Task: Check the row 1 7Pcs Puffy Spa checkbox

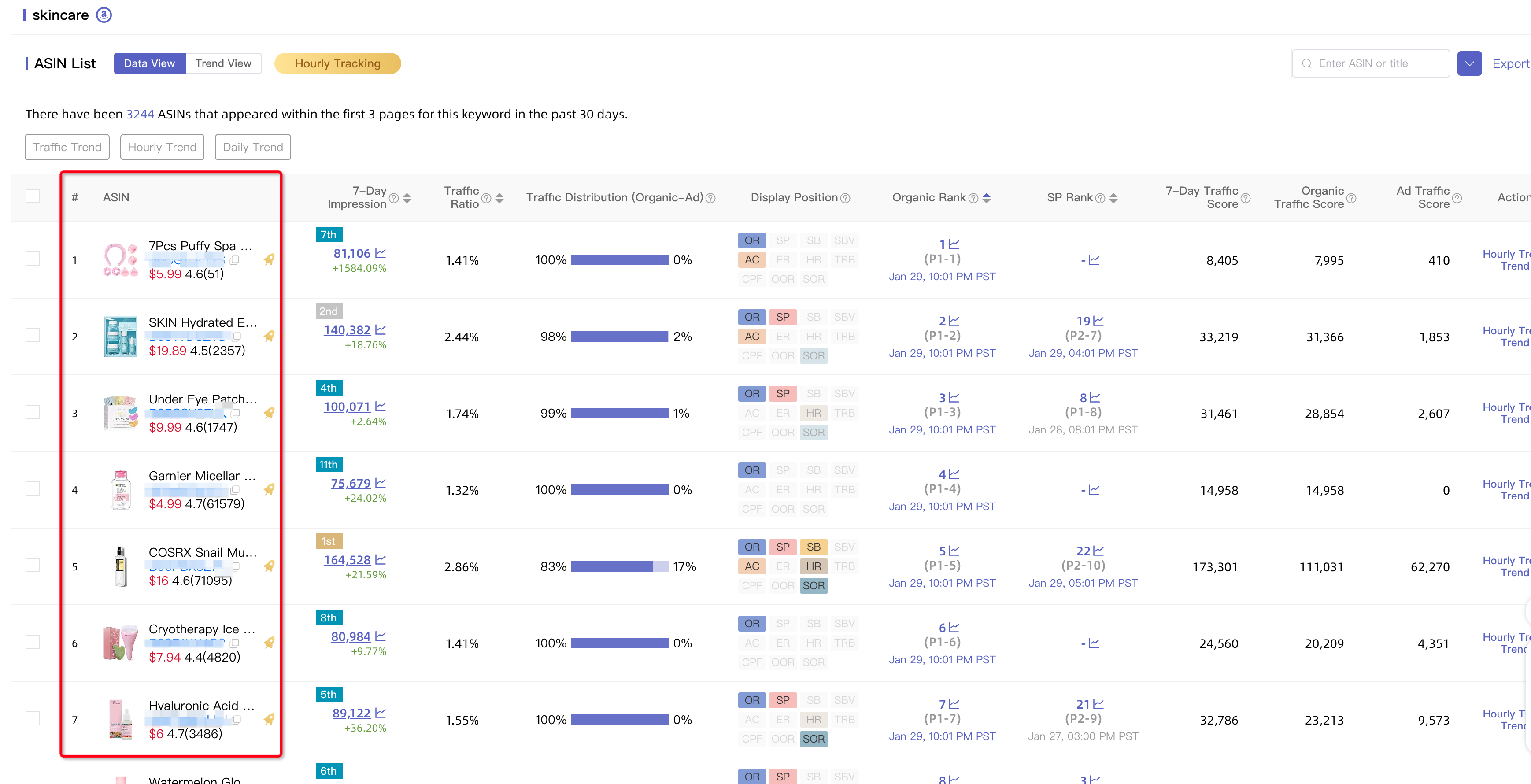Action: click(33, 259)
